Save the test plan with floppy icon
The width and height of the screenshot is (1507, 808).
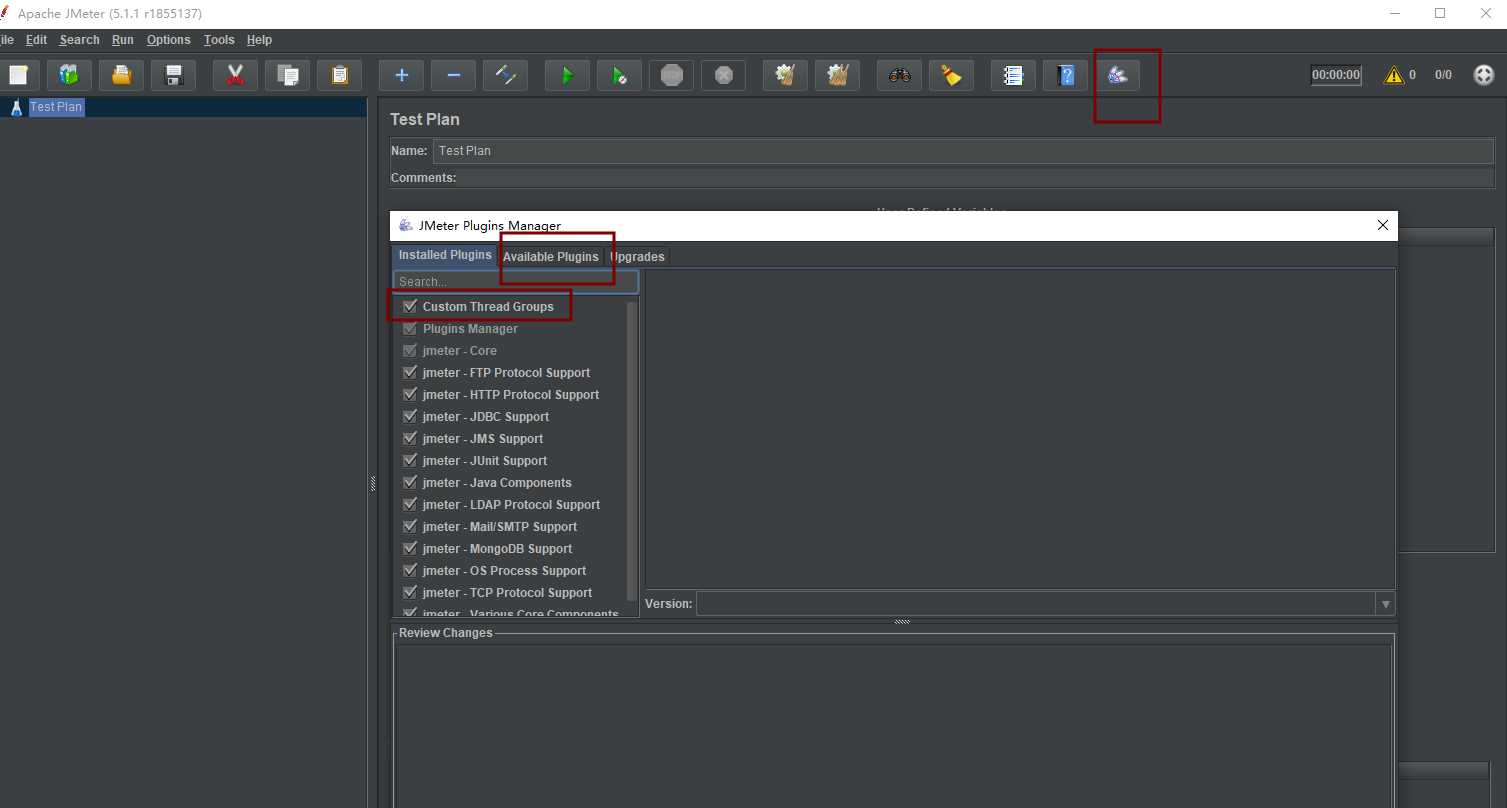[173, 75]
